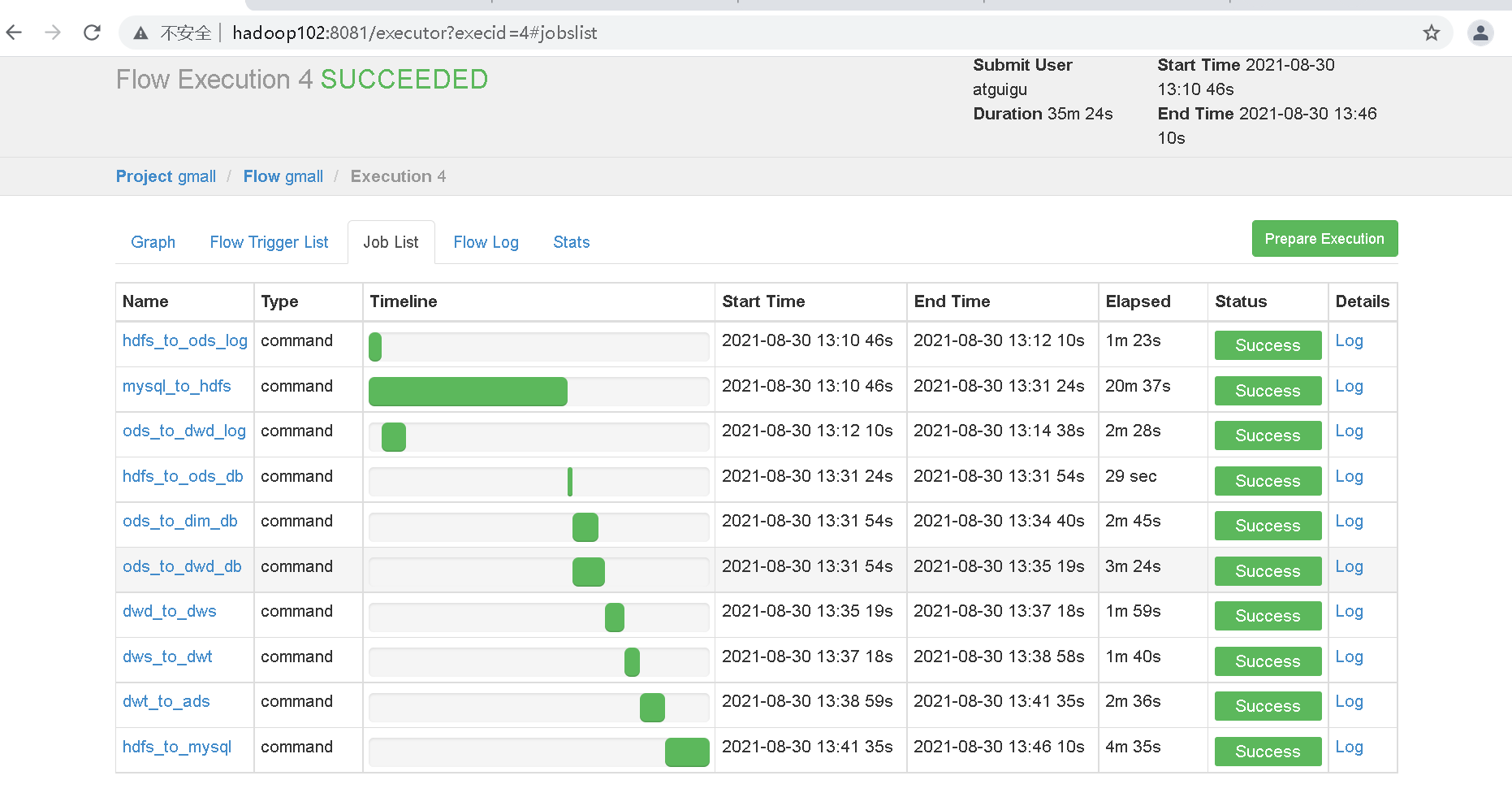Switch to the Stats tab
Screen dimensions: 1512x793
click(x=571, y=242)
